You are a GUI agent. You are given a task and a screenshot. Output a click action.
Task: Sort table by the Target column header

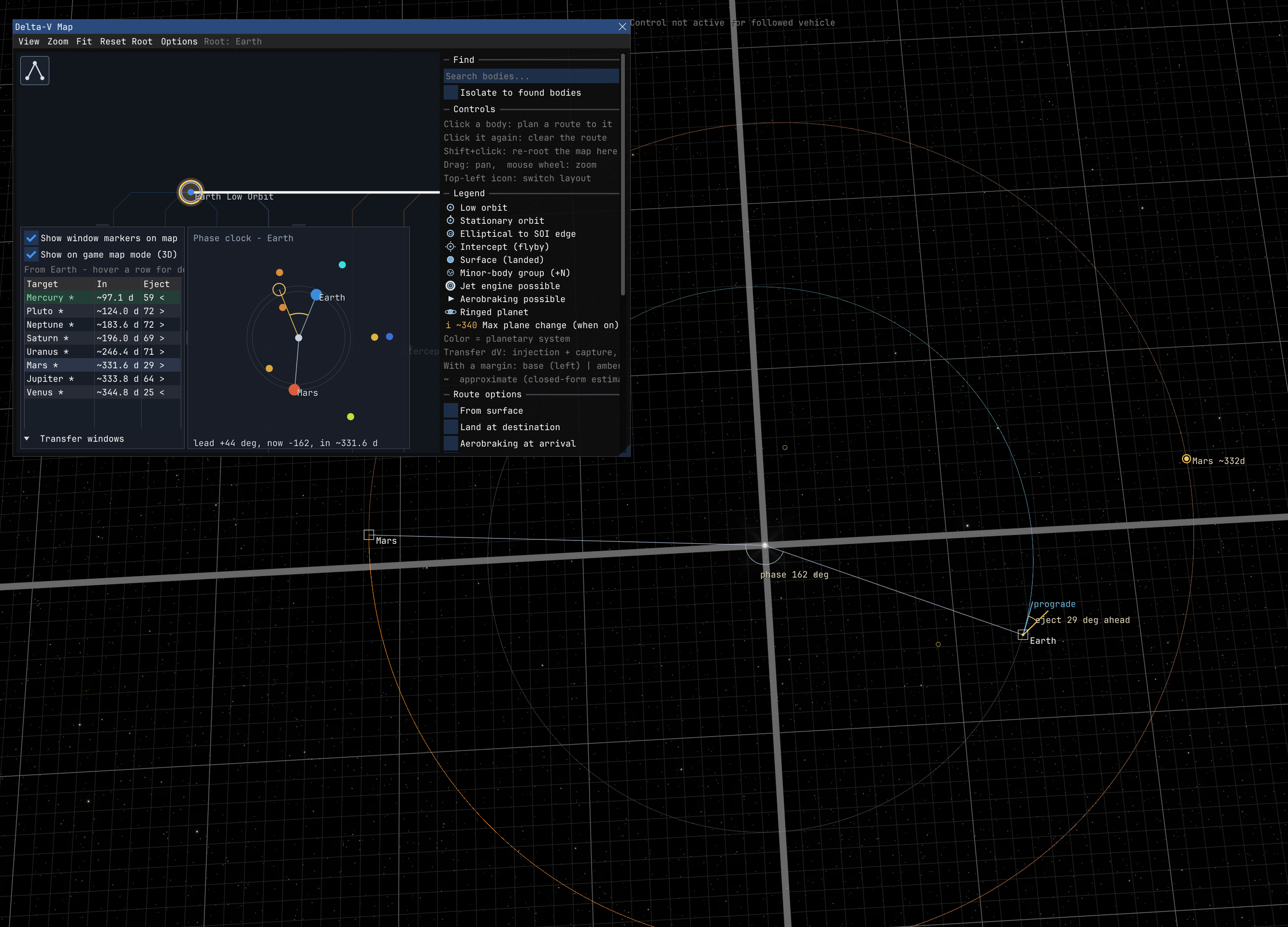coord(59,284)
